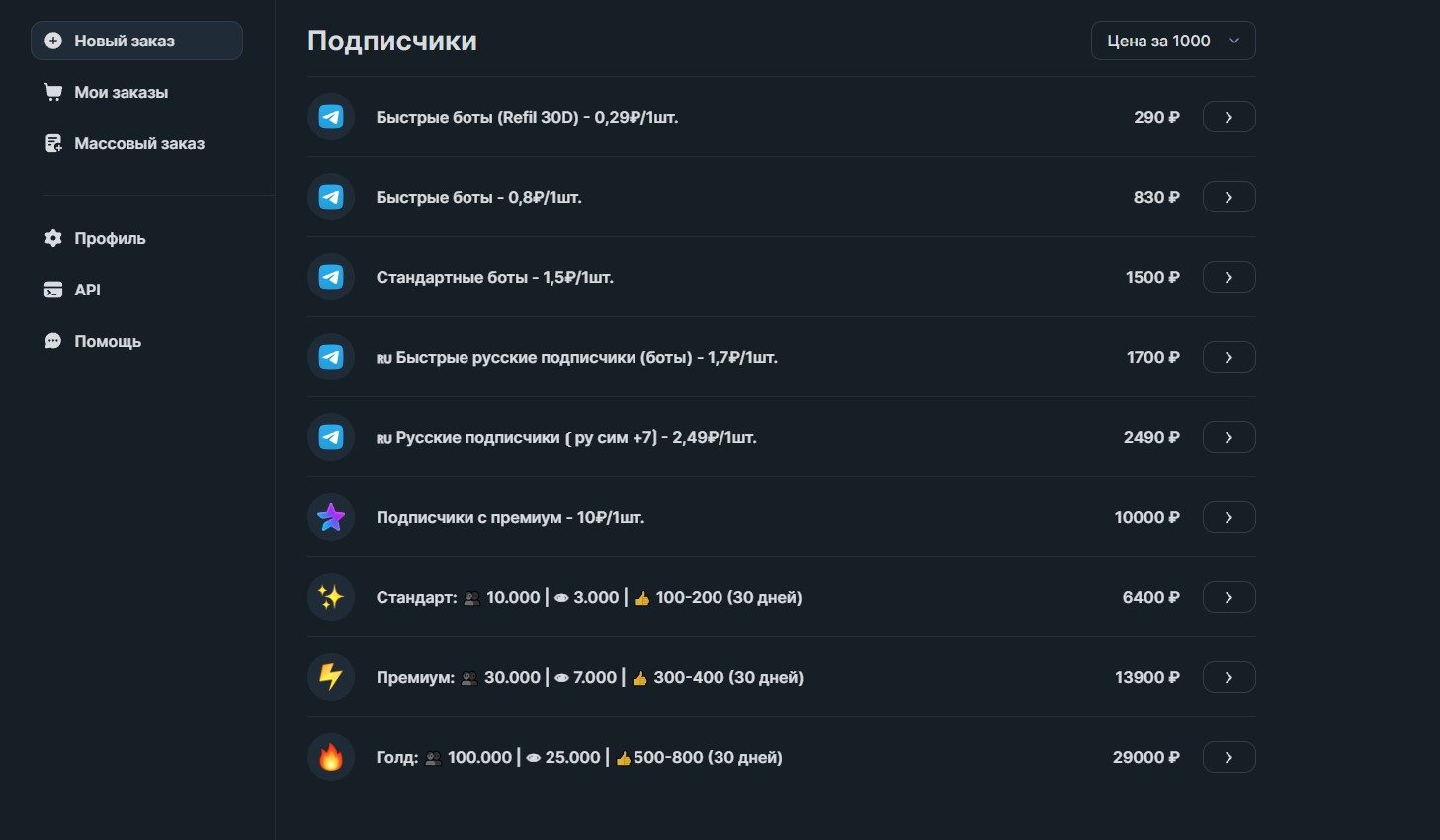Image resolution: width=1440 pixels, height=840 pixels.
Task: Expand the Голд package details
Action: point(1228,757)
